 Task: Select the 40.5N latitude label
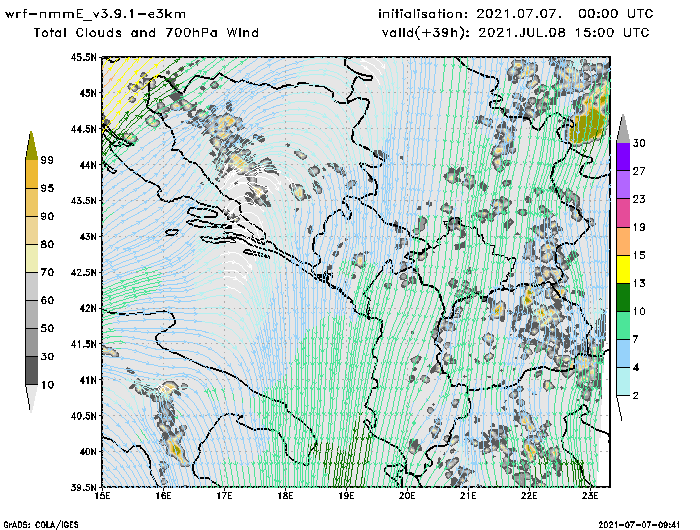pyautogui.click(x=83, y=416)
